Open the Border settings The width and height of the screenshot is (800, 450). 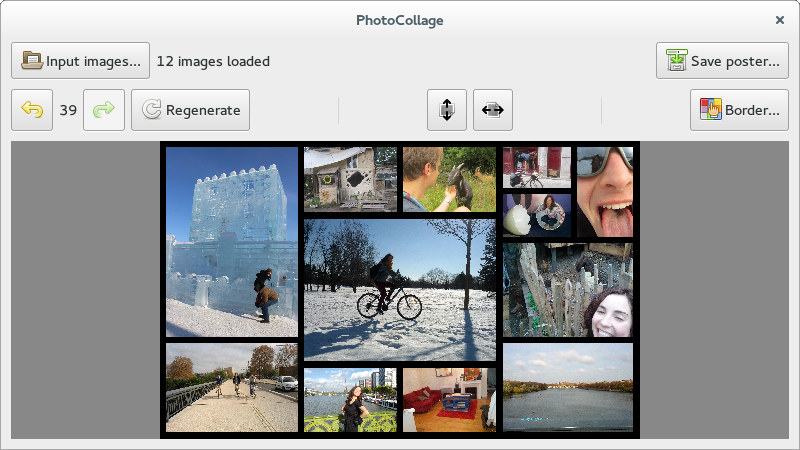tap(739, 110)
